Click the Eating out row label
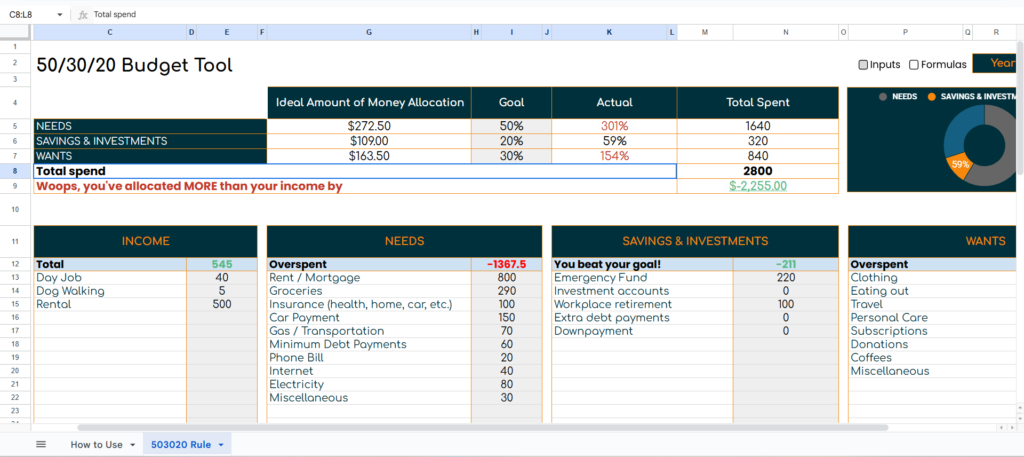This screenshot has height=457, width=1024. tap(880, 291)
